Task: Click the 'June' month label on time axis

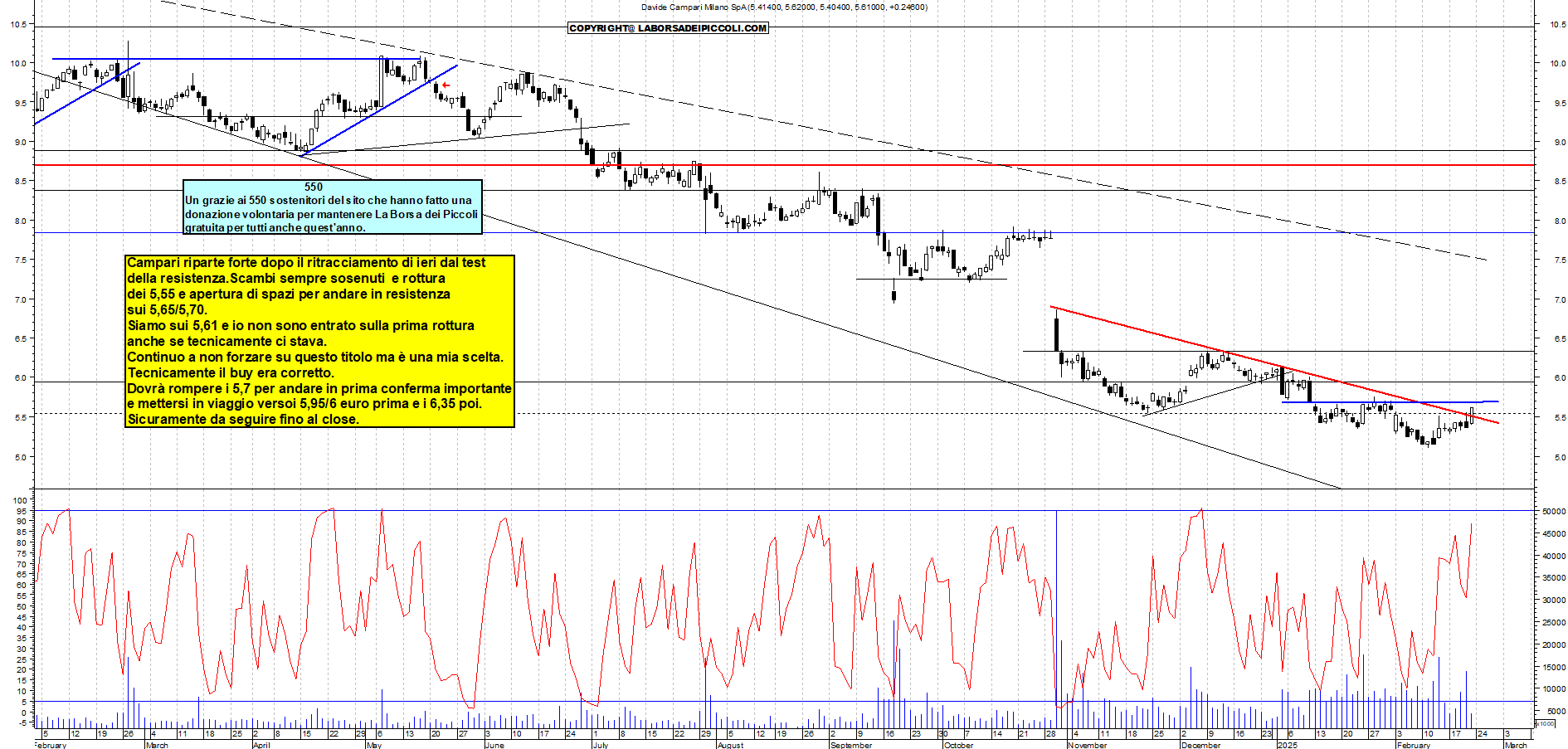Action: (x=494, y=745)
